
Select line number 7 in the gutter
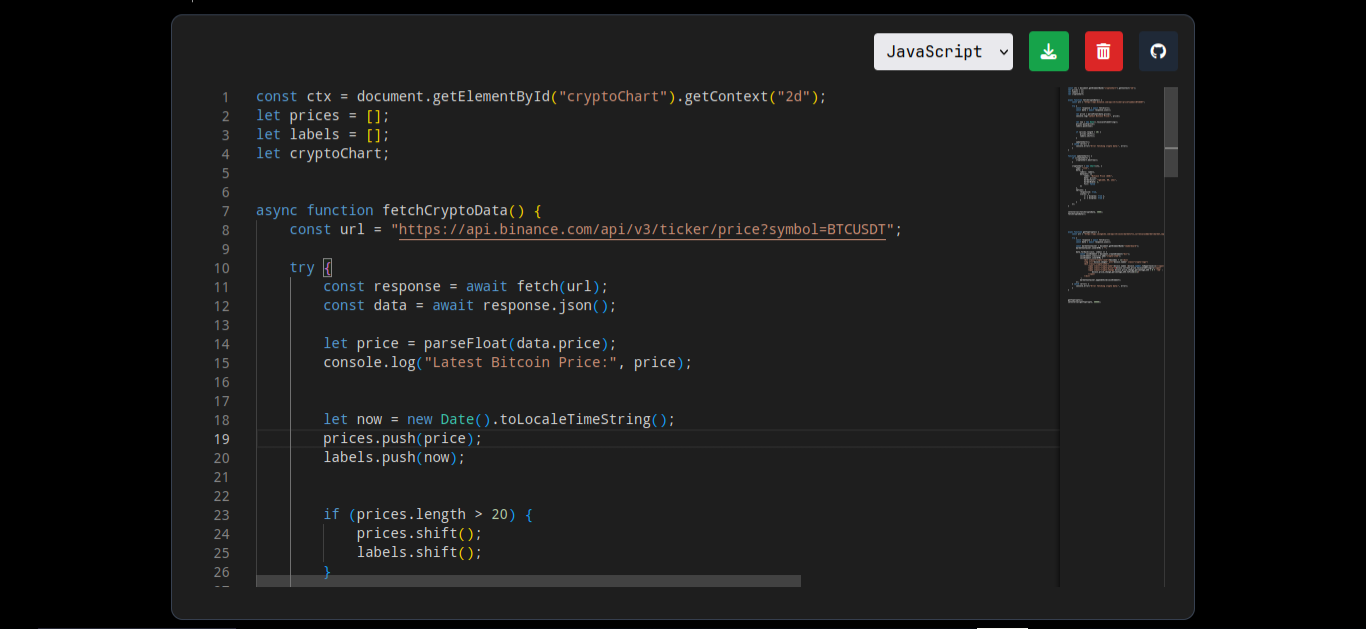(225, 211)
